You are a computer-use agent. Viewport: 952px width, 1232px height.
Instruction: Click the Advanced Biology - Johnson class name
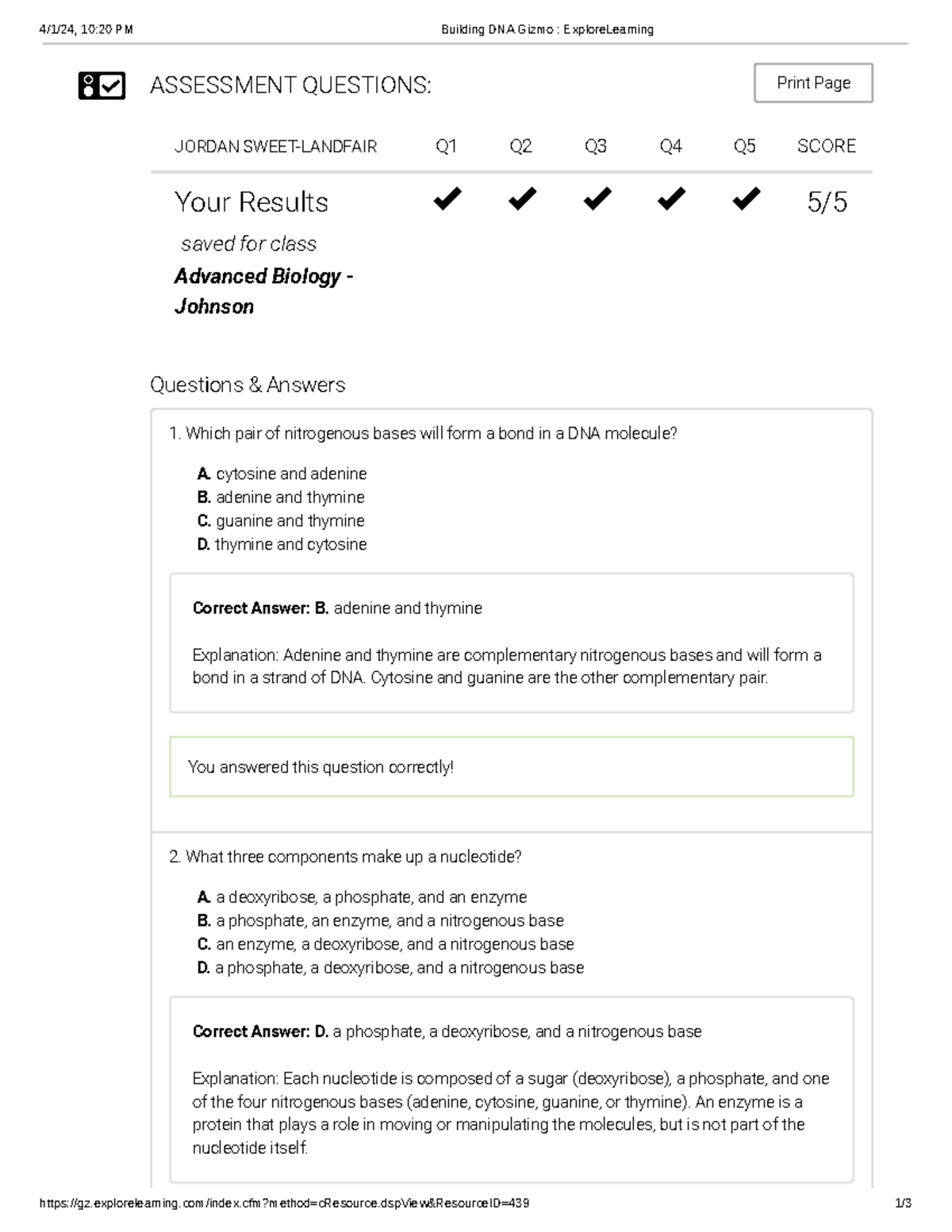[263, 291]
